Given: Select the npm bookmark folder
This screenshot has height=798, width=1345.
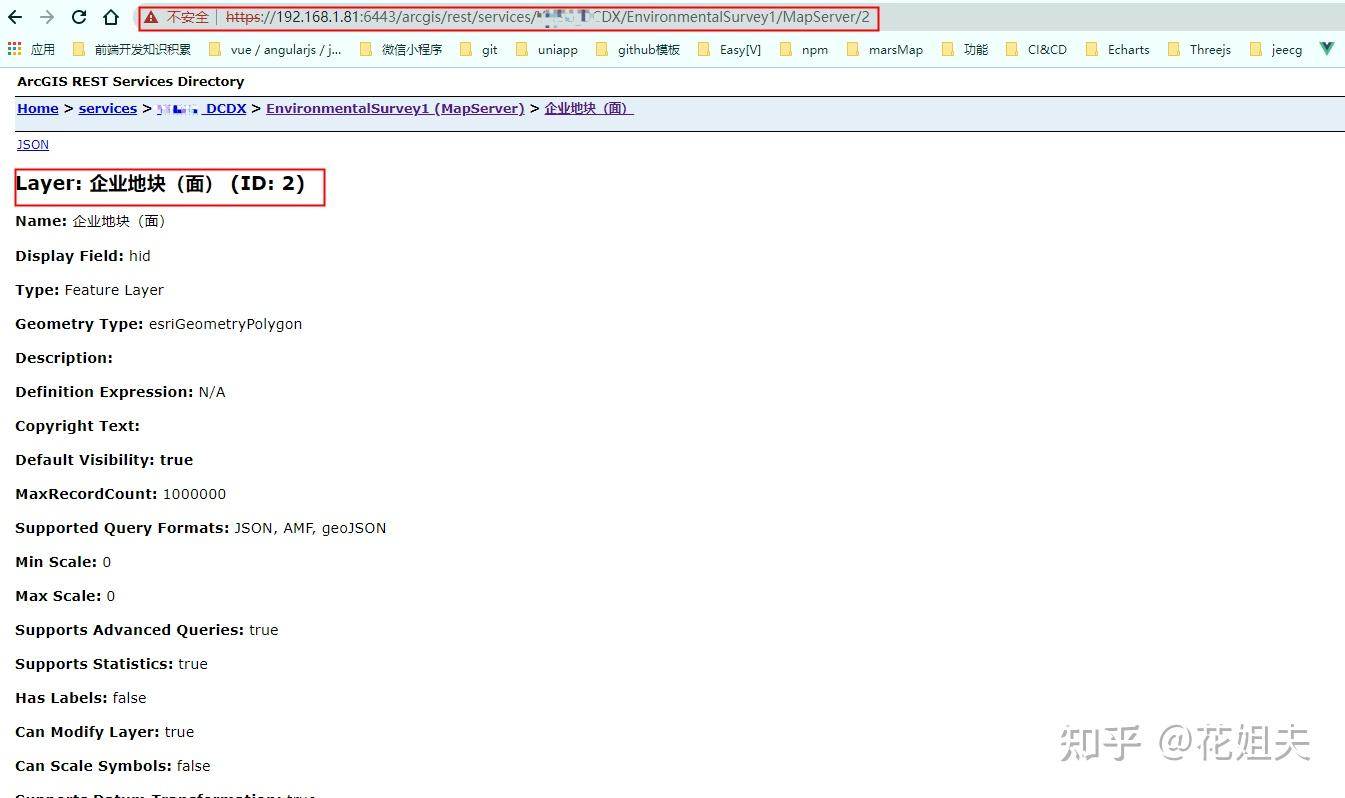Looking at the screenshot, I should (813, 49).
